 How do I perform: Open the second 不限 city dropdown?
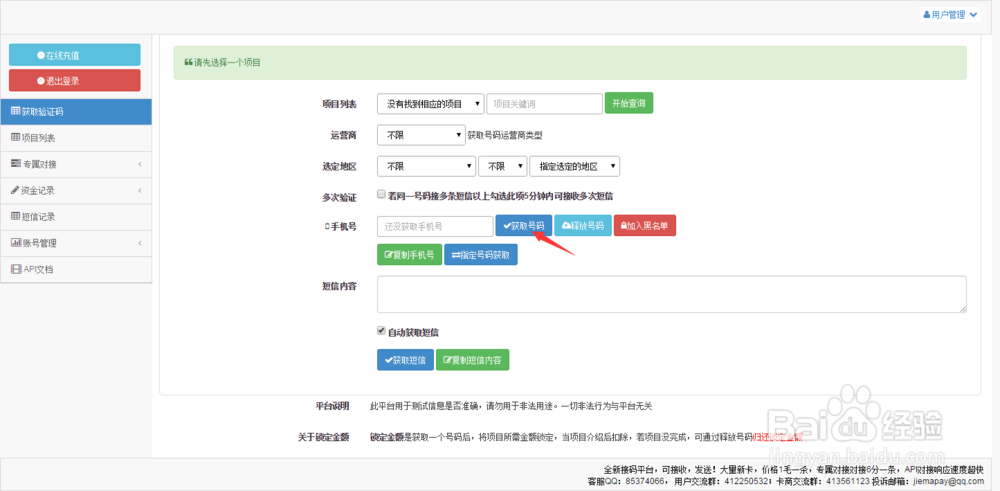503,166
